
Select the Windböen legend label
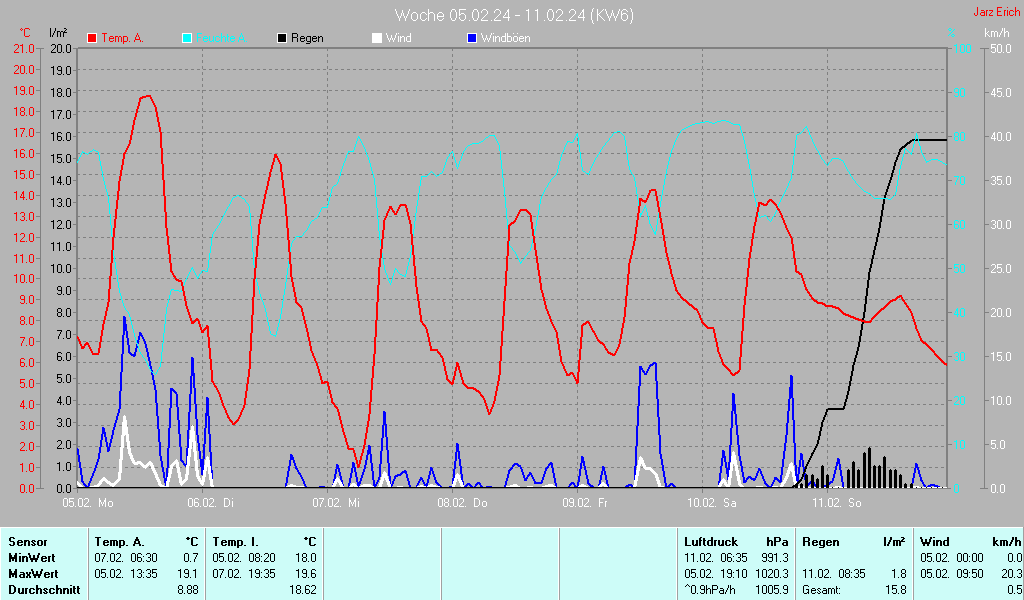505,38
